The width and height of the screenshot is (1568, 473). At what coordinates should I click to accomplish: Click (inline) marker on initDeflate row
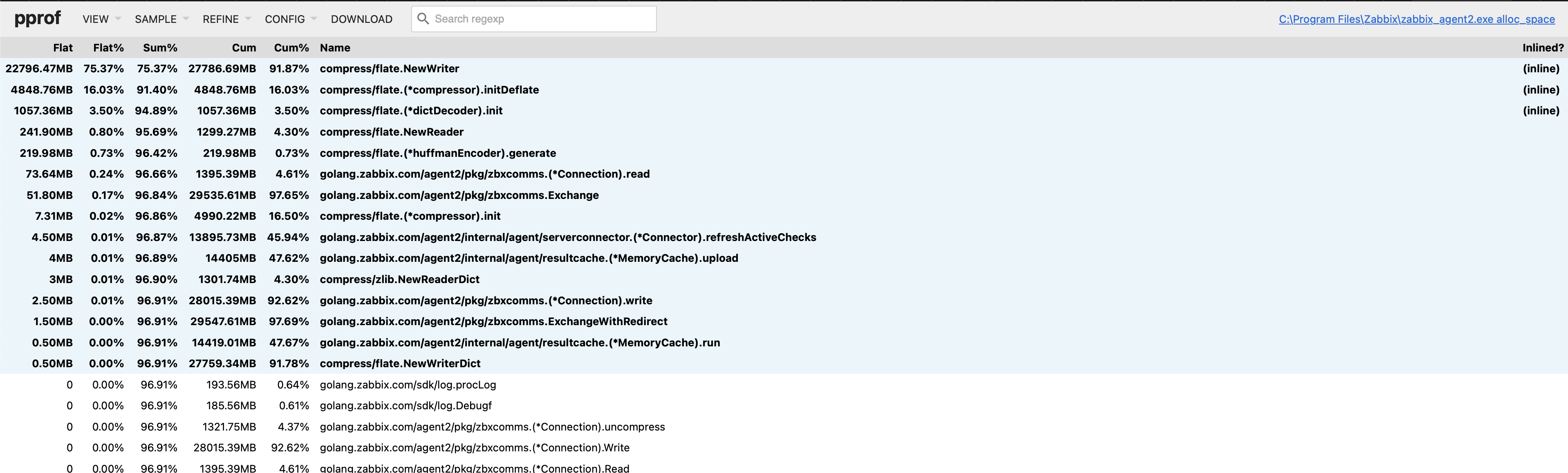click(x=1541, y=90)
